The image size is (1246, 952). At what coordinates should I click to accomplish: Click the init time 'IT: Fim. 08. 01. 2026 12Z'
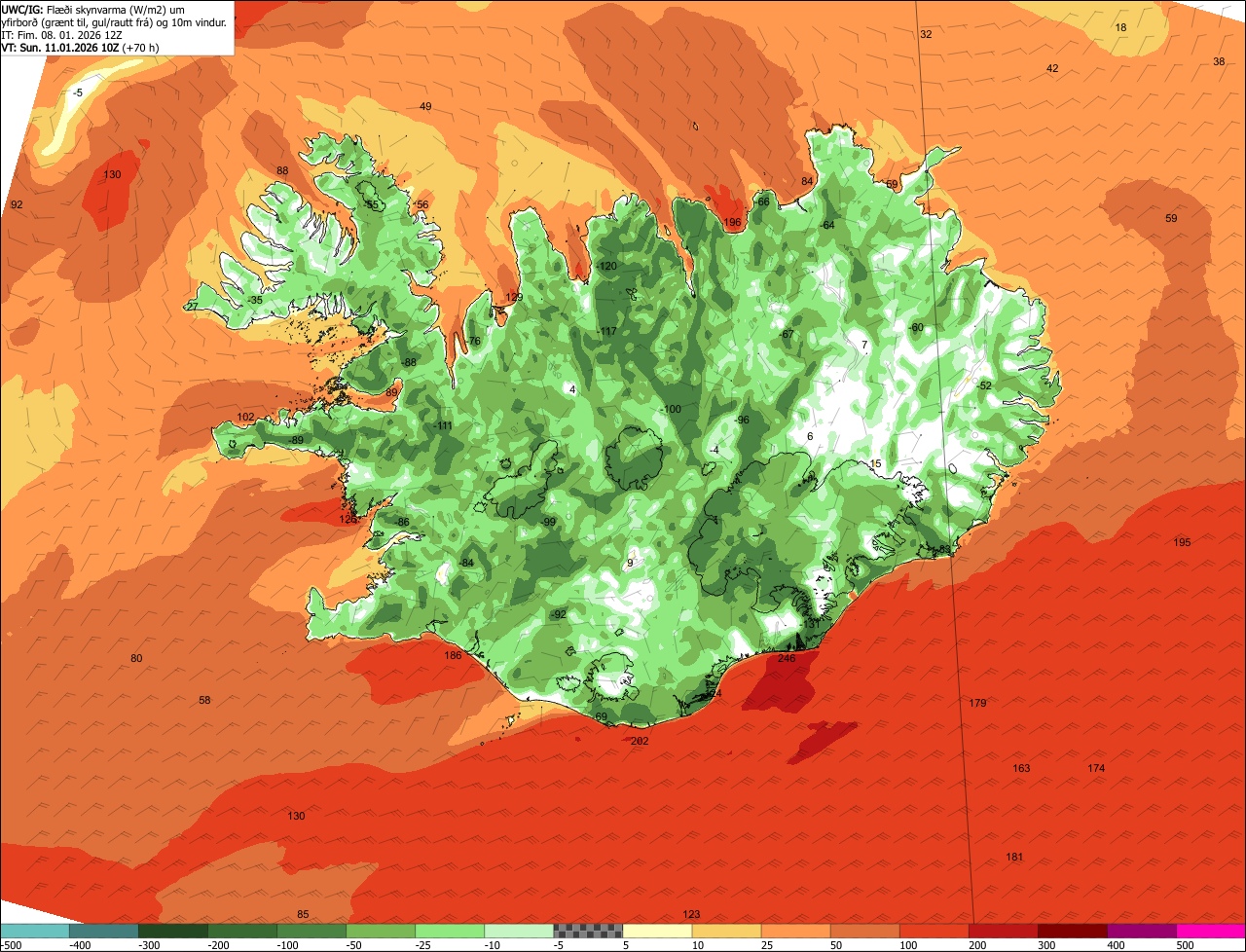pyautogui.click(x=61, y=34)
